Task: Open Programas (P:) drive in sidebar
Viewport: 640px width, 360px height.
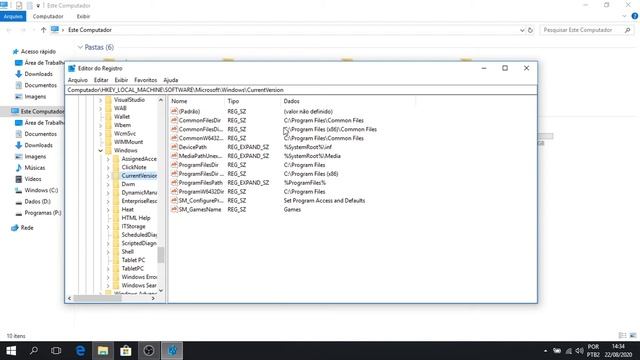Action: [x=42, y=213]
